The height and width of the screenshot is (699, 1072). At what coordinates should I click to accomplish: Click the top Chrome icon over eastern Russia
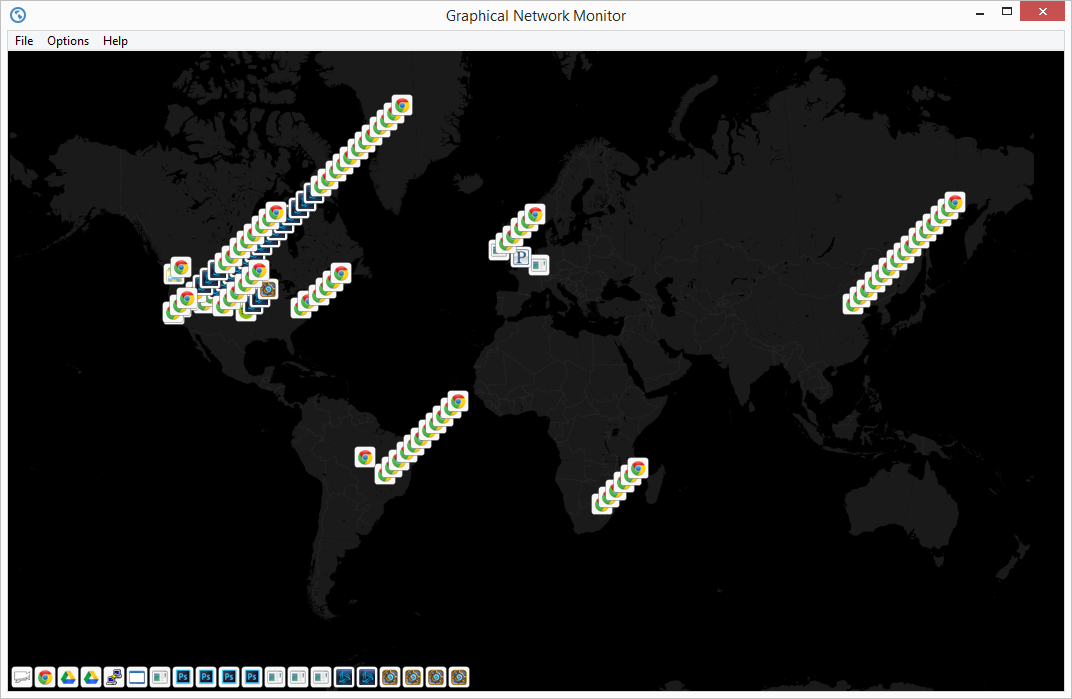click(955, 202)
